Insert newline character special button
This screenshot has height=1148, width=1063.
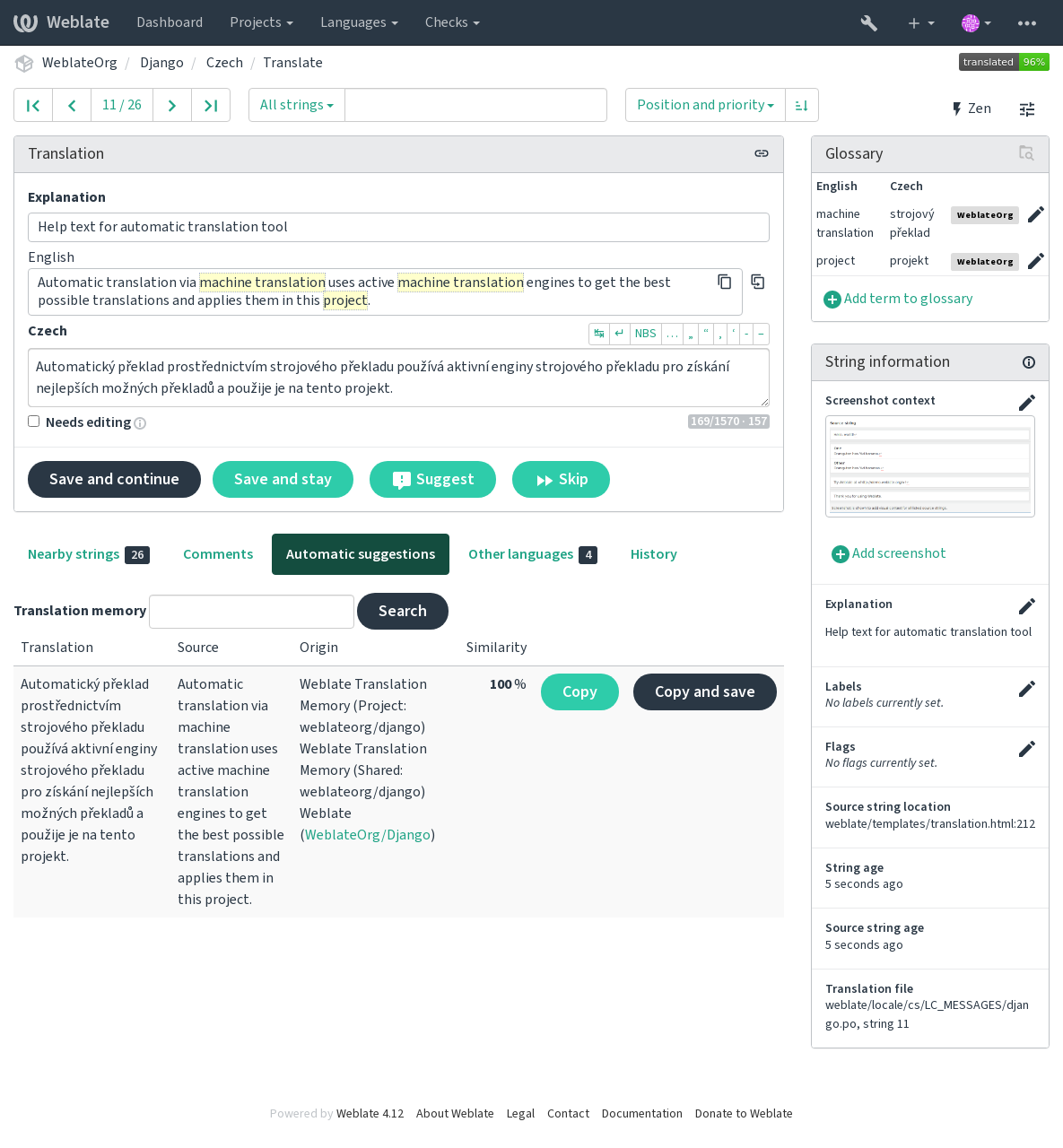click(620, 334)
